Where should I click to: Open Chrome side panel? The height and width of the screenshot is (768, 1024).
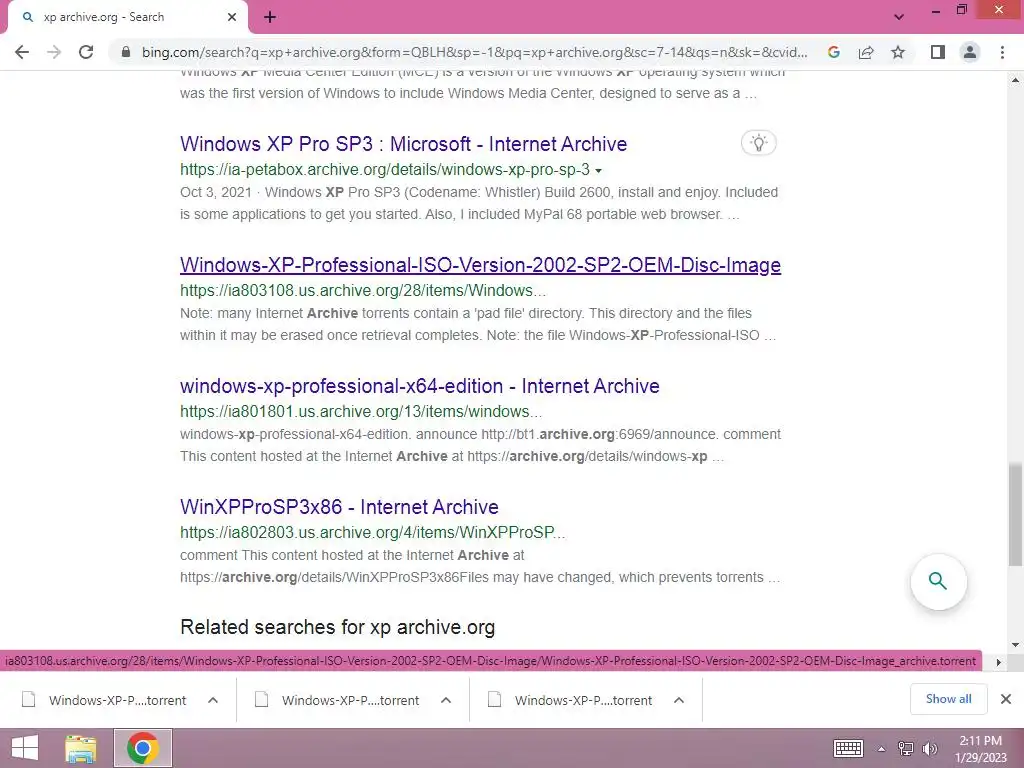click(x=938, y=52)
